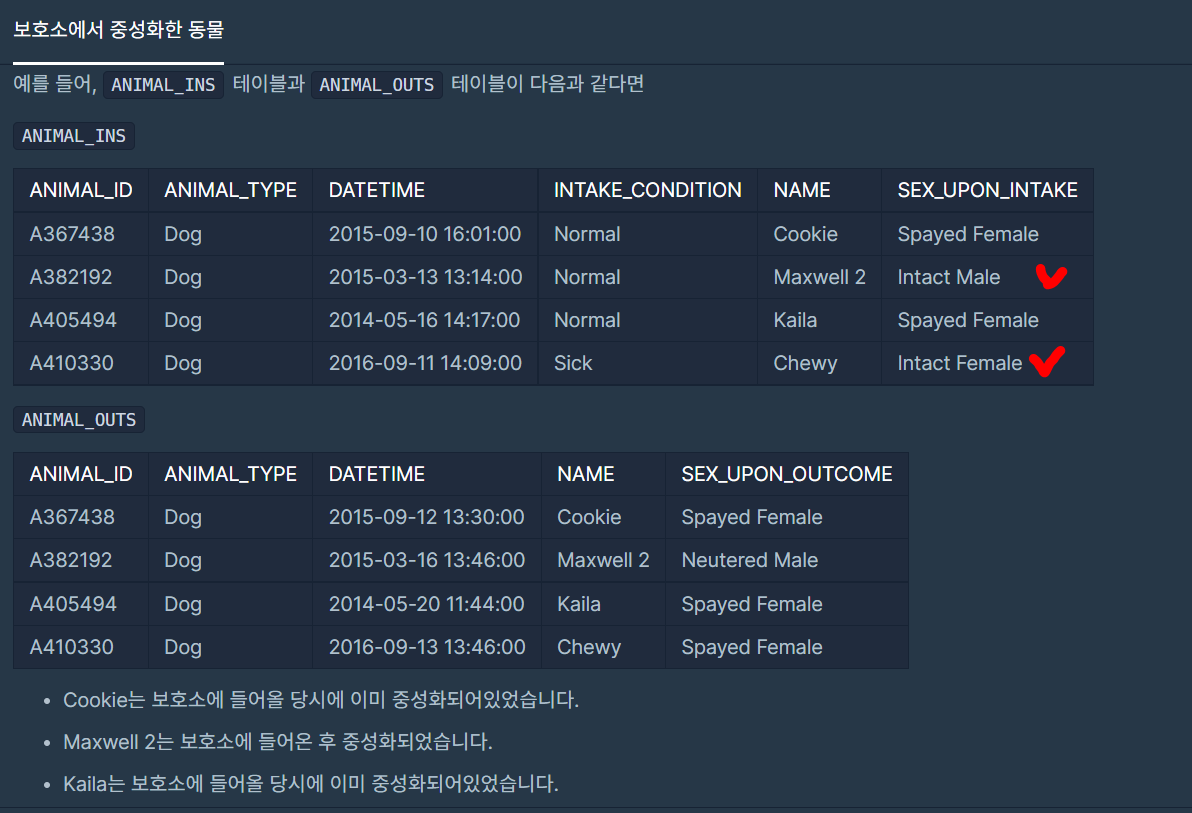
Task: Click the SEX_UPON_OUTCOME column header
Action: pyautogui.click(x=787, y=474)
